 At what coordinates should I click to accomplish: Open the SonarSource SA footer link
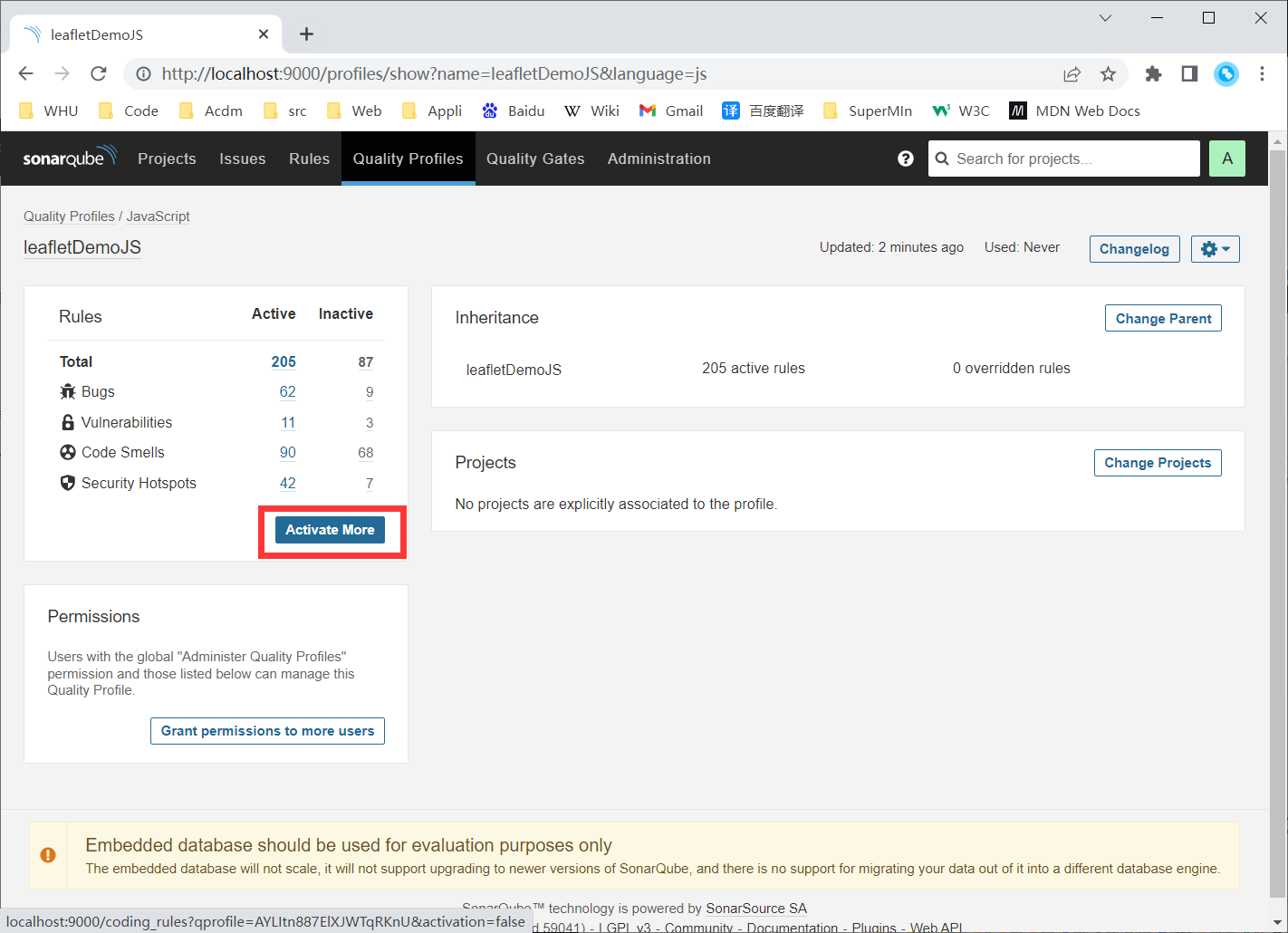pyautogui.click(x=756, y=909)
